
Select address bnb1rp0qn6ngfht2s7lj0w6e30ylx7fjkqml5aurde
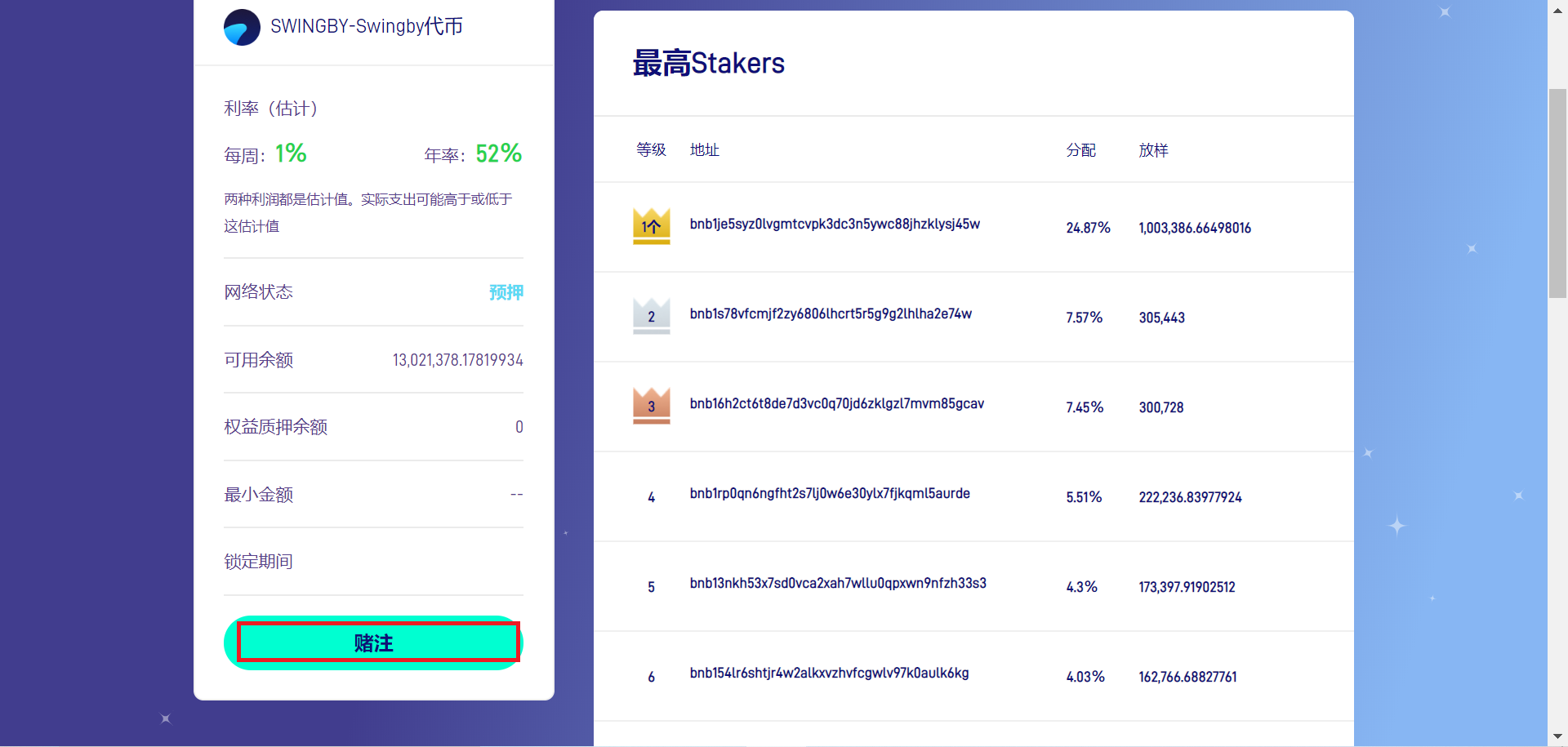coord(830,493)
